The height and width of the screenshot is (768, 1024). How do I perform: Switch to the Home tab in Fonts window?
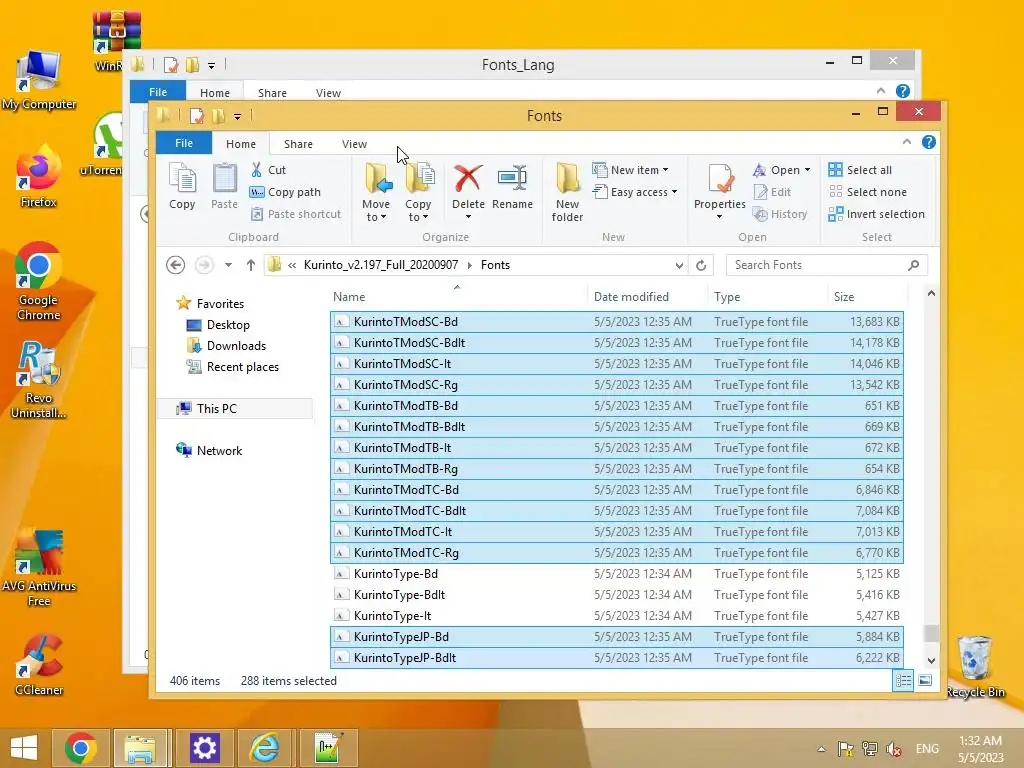click(x=241, y=144)
